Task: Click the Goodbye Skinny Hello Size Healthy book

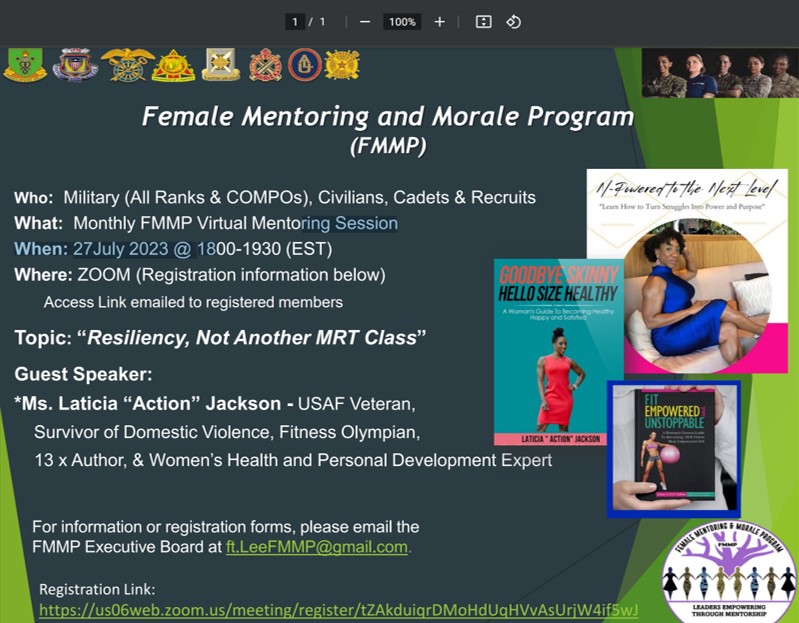Action: 559,352
